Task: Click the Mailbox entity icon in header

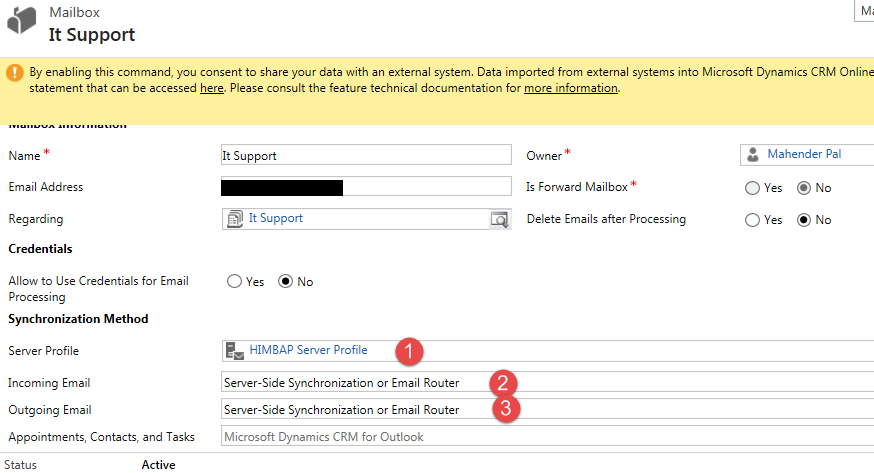Action: tap(21, 25)
